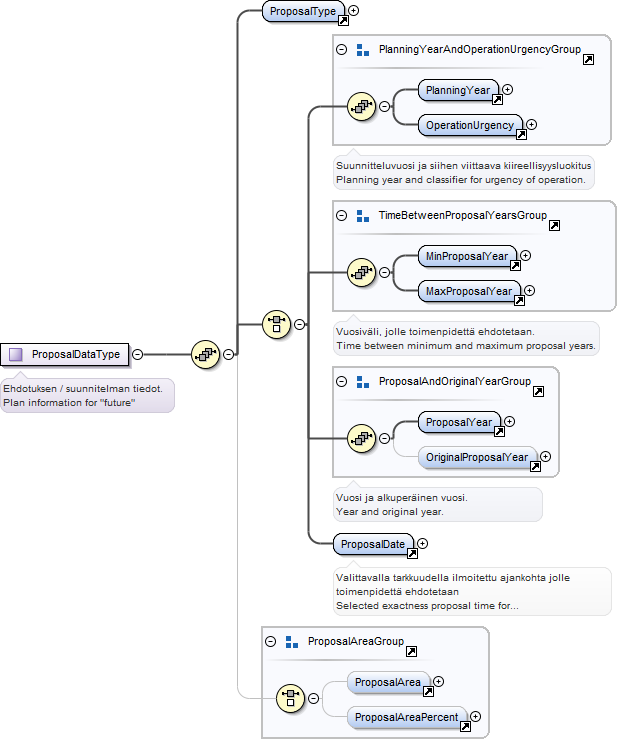This screenshot has height=740, width=619.
Task: Collapse the sequence inside ProposalAndOriginalYearGroup
Action: coord(385,438)
